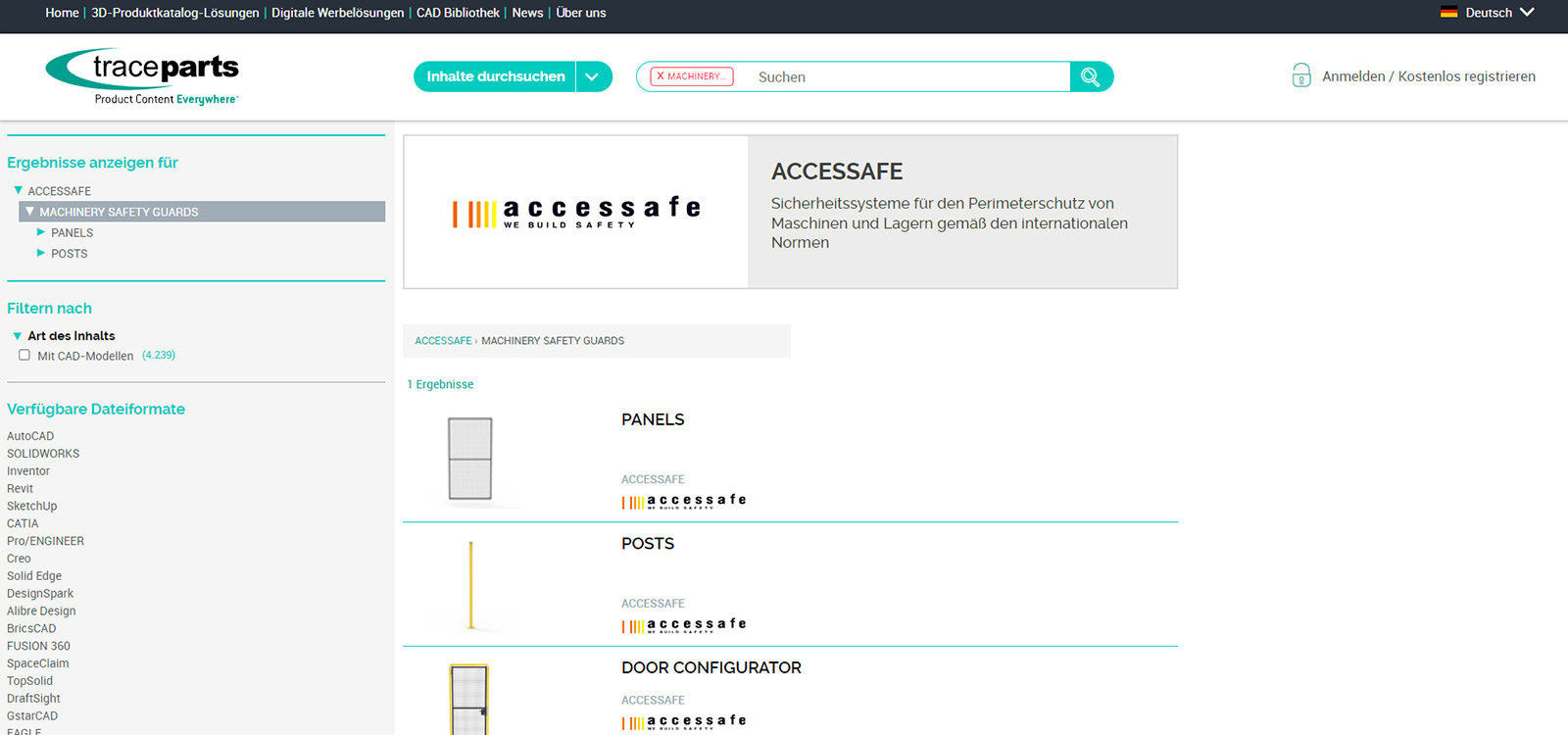This screenshot has height=735, width=1568.
Task: Open the Deutsch language dropdown
Action: [x=1499, y=13]
